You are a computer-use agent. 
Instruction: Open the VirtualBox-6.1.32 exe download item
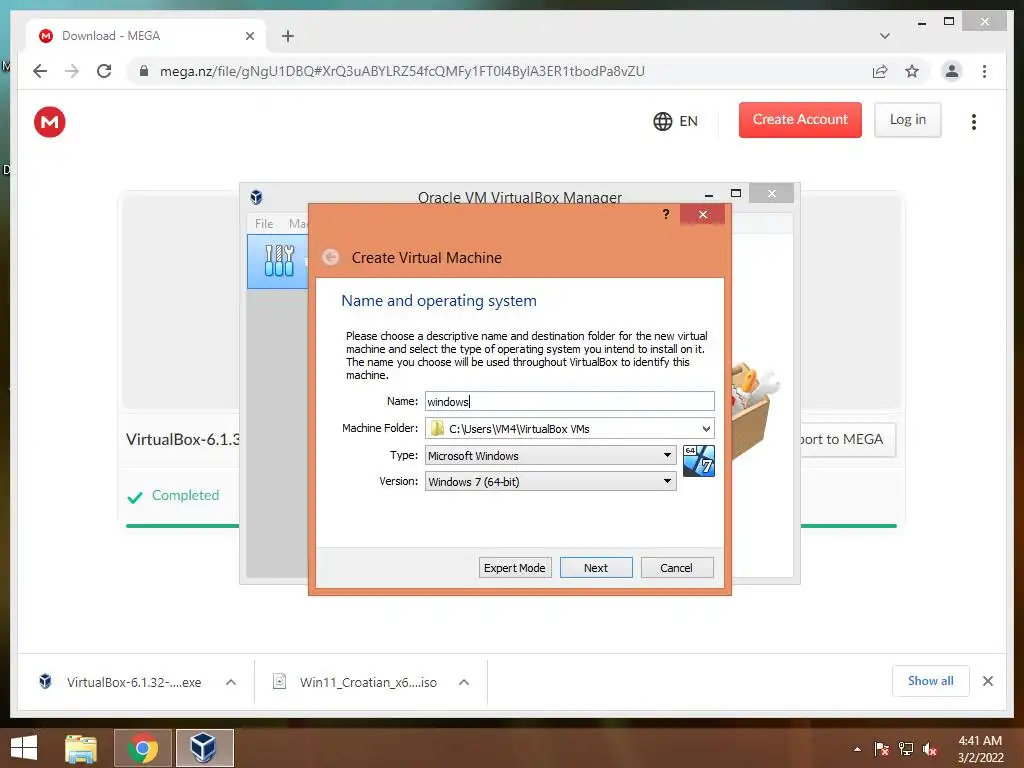coord(121,682)
